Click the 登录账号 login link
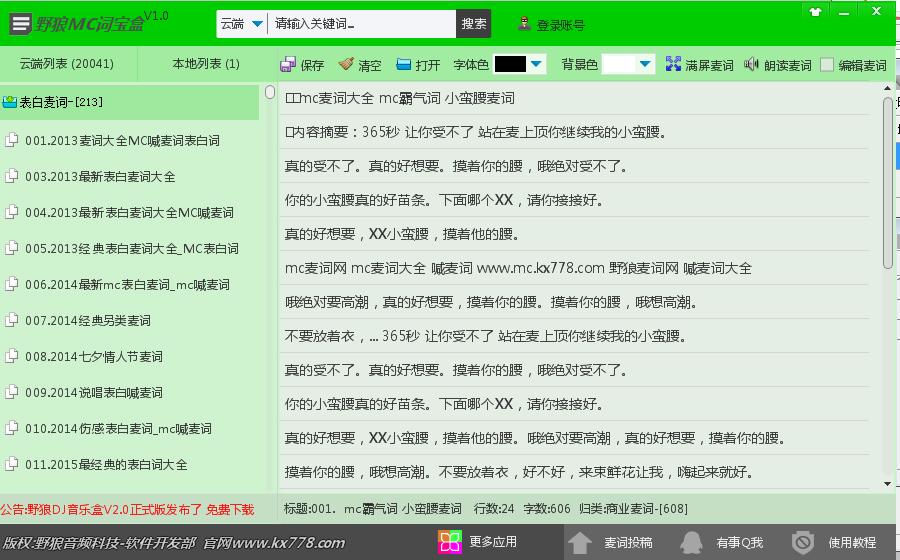 560,25
